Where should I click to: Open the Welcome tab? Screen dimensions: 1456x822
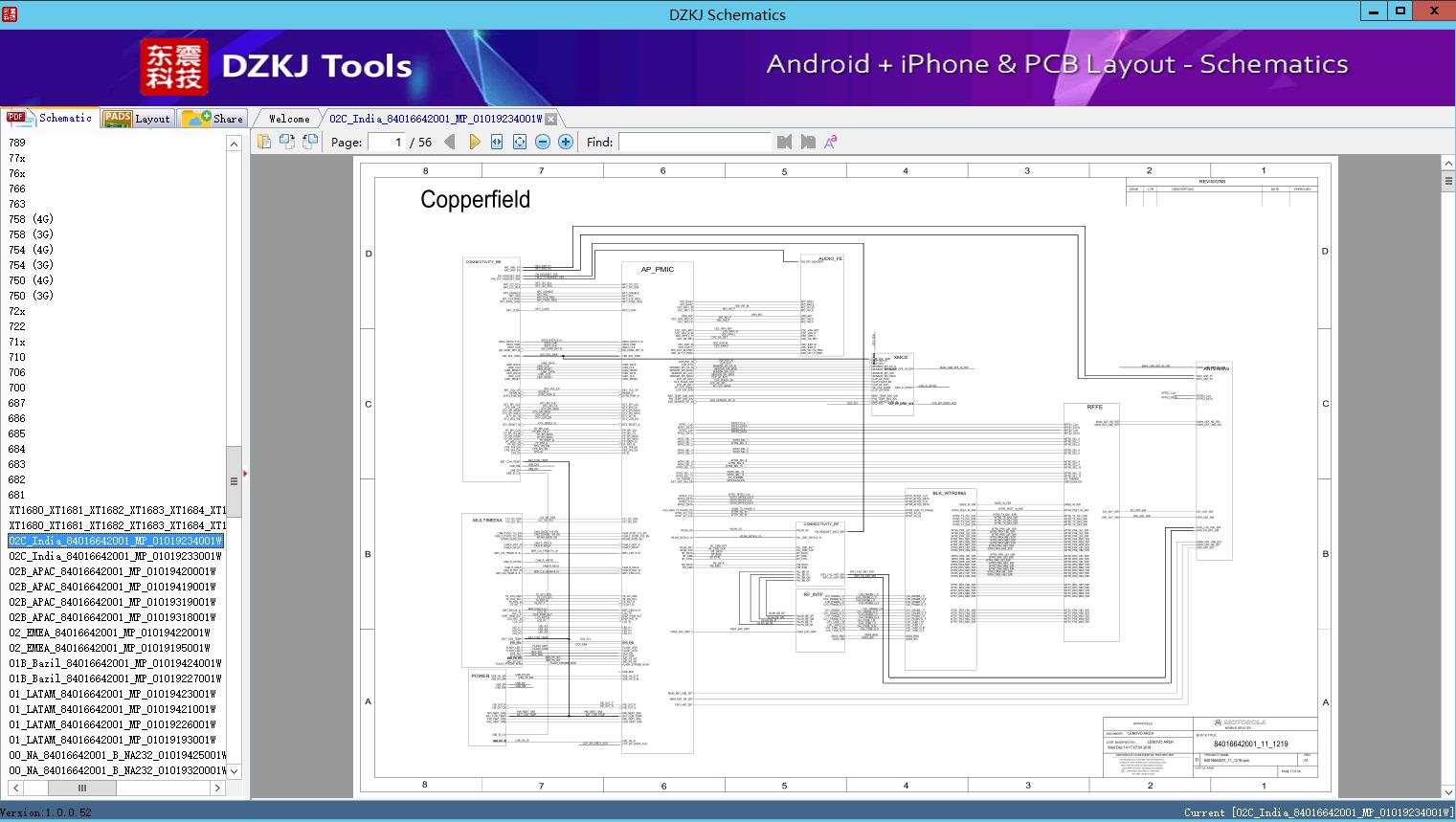(x=289, y=119)
